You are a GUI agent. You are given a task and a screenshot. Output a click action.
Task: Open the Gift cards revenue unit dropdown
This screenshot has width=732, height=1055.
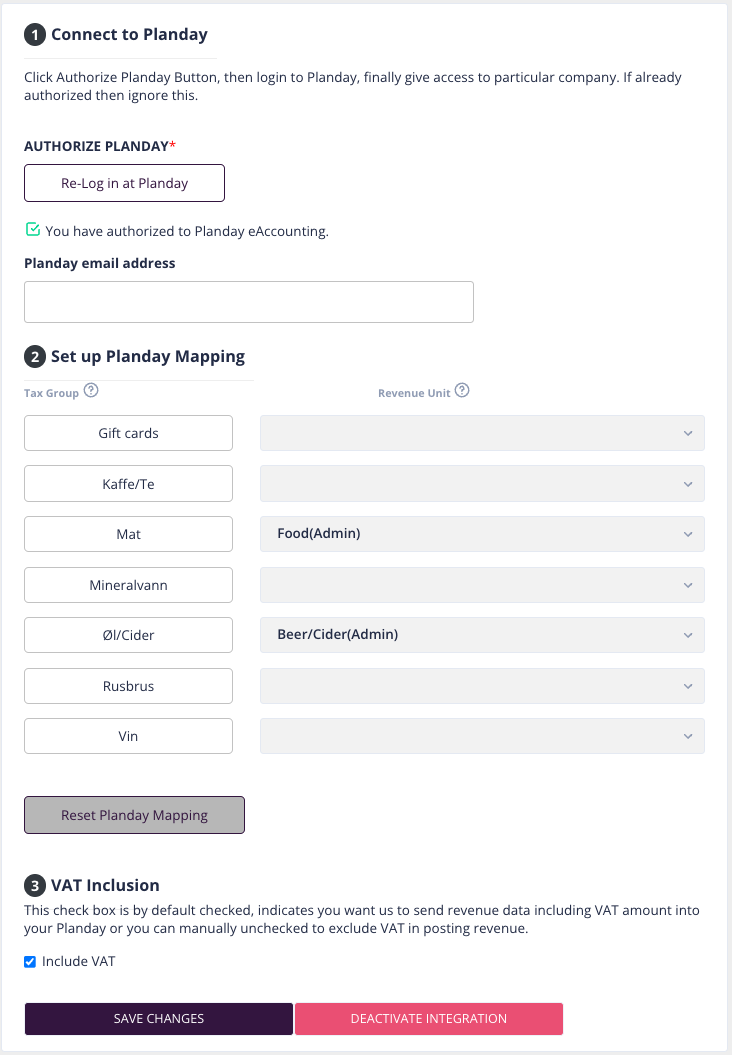tap(482, 433)
